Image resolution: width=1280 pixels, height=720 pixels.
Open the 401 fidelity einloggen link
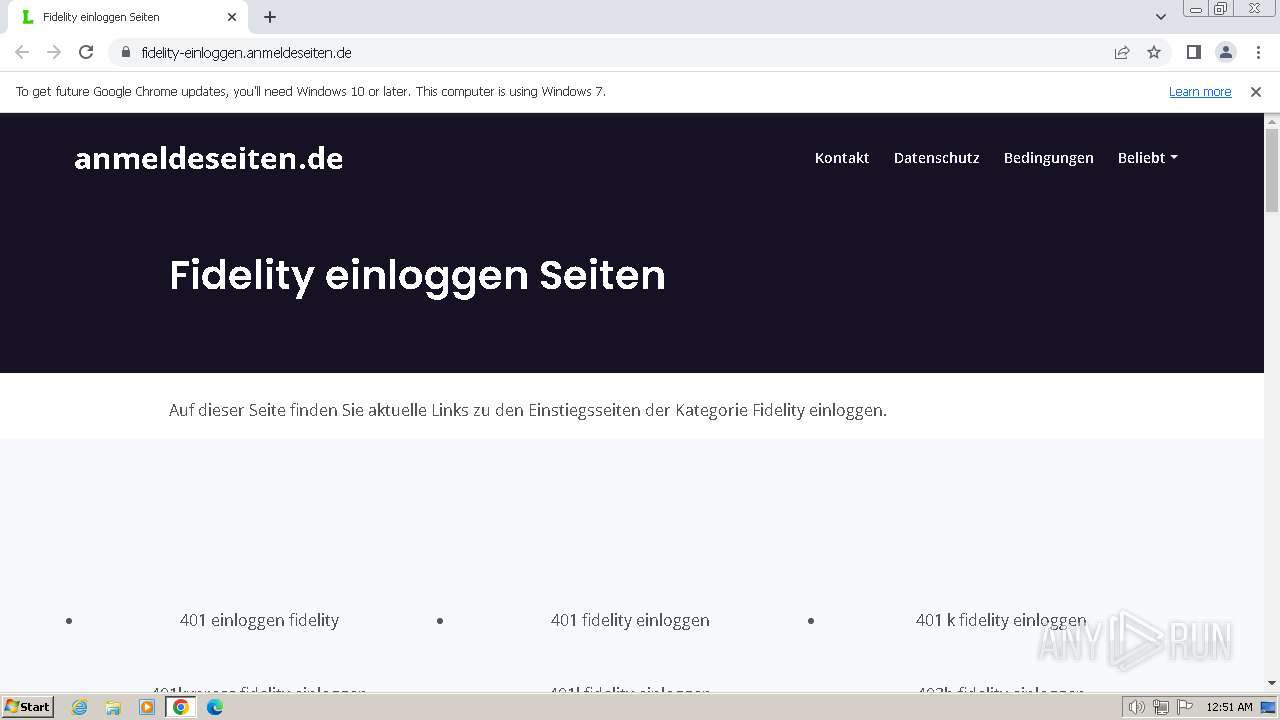[x=630, y=620]
